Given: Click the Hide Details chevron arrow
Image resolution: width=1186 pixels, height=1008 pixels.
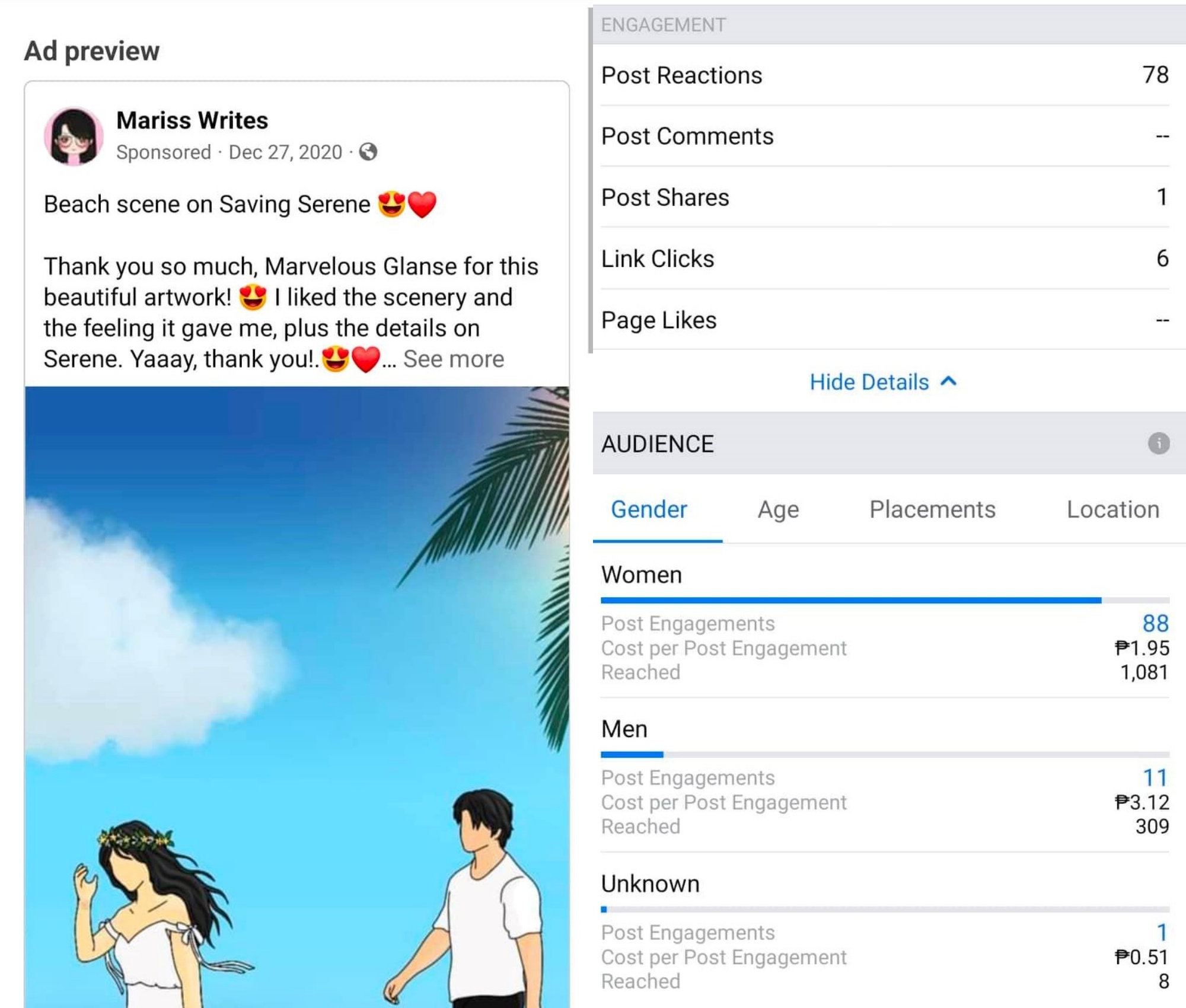Looking at the screenshot, I should pyautogui.click(x=949, y=381).
